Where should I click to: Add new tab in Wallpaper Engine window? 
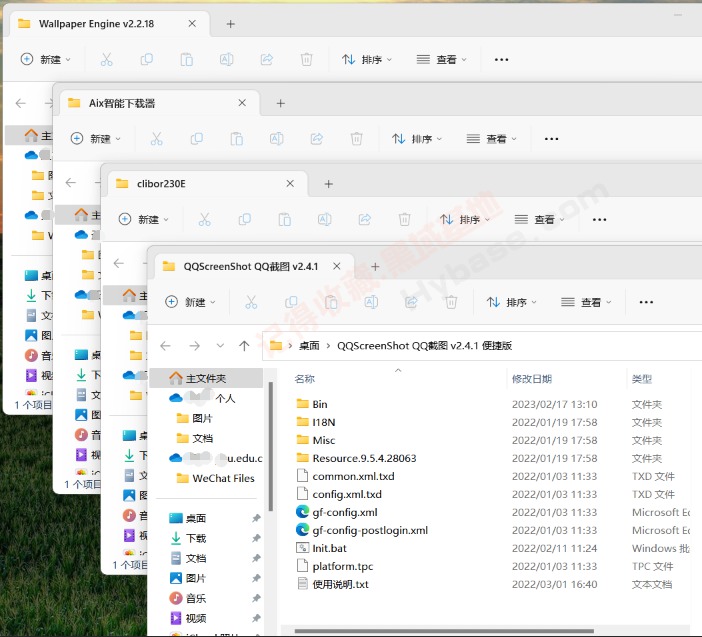(x=231, y=24)
